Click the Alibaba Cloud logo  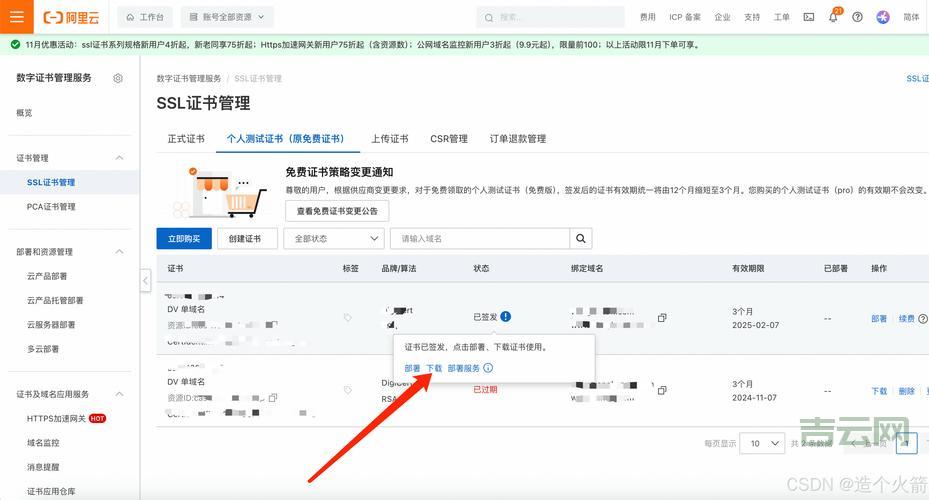point(71,17)
